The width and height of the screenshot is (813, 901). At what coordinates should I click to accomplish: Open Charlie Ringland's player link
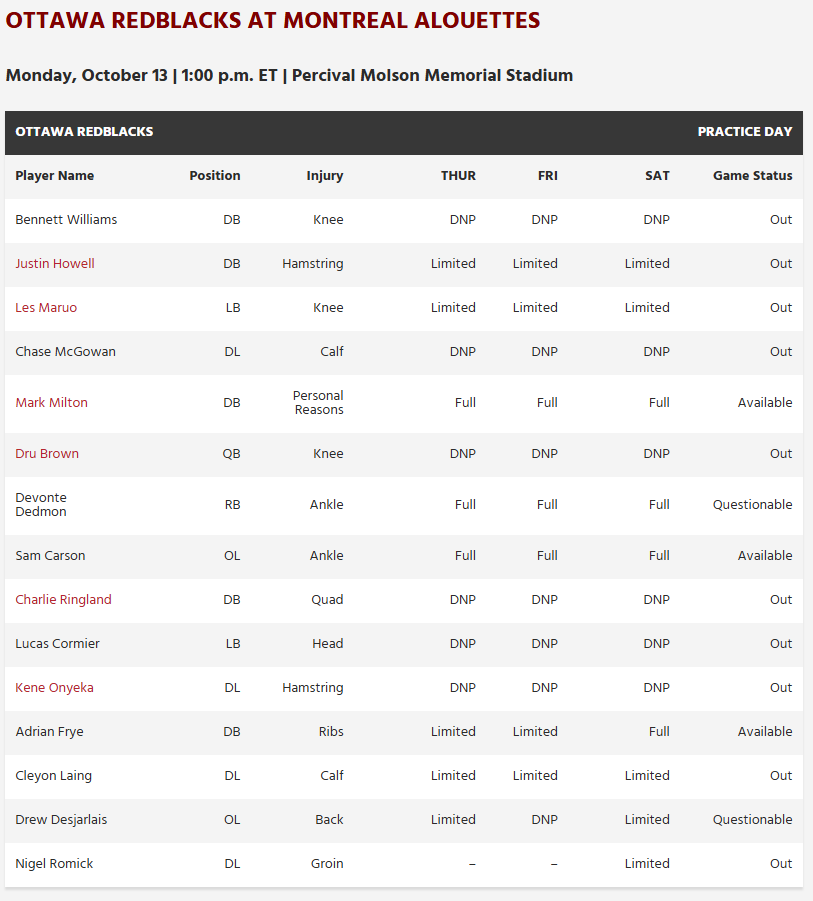pyautogui.click(x=63, y=600)
